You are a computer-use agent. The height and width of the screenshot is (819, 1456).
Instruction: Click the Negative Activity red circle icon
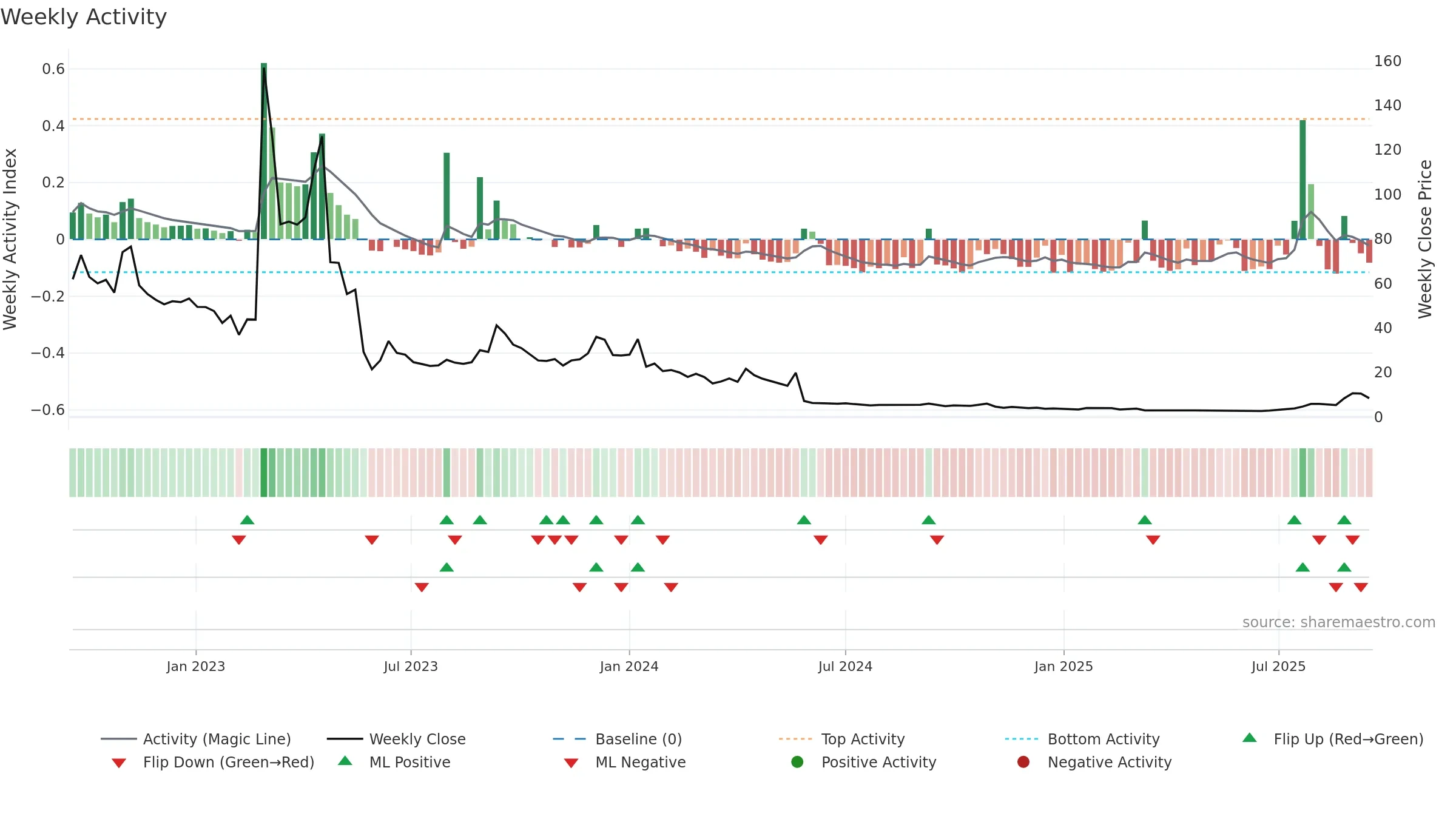(1023, 762)
